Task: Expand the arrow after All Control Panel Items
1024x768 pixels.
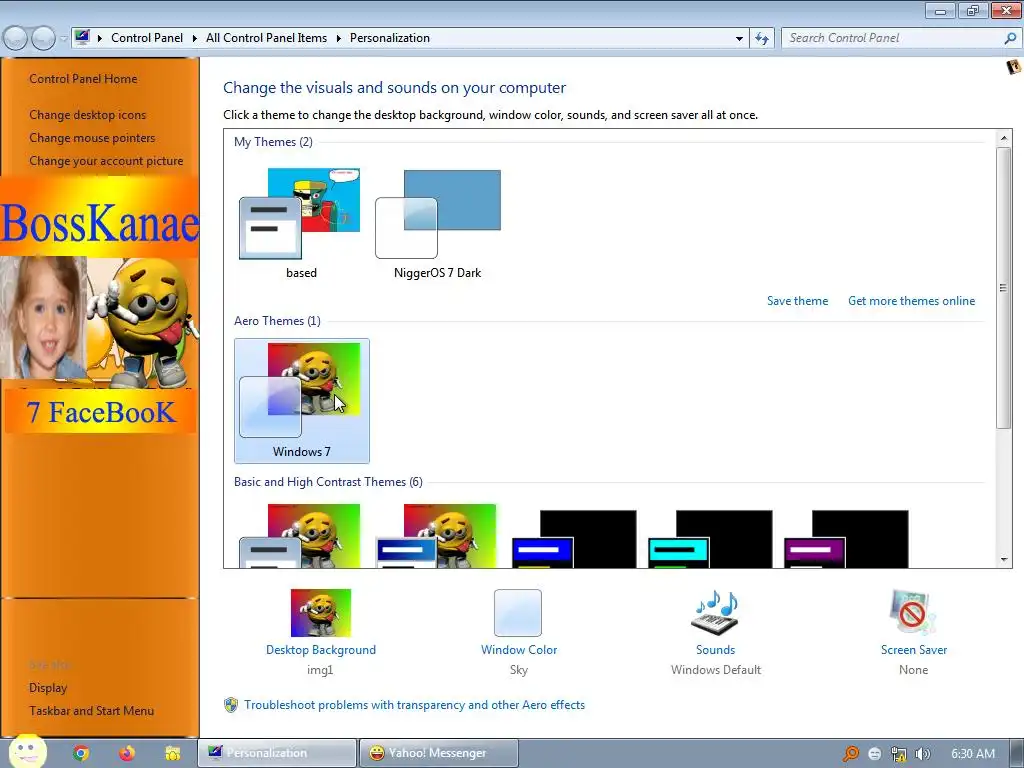Action: pyautogui.click(x=338, y=38)
